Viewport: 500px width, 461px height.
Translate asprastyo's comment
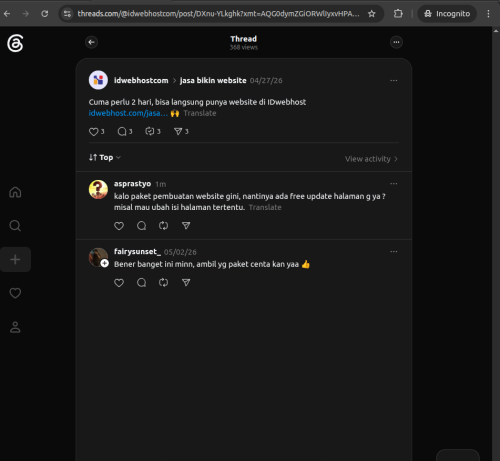tap(265, 207)
